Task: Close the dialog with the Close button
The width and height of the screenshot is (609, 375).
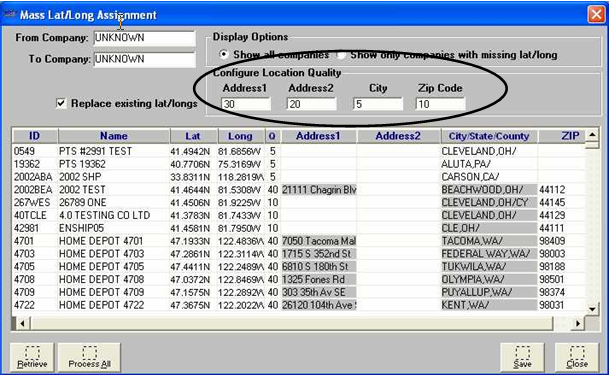Action: [577, 358]
